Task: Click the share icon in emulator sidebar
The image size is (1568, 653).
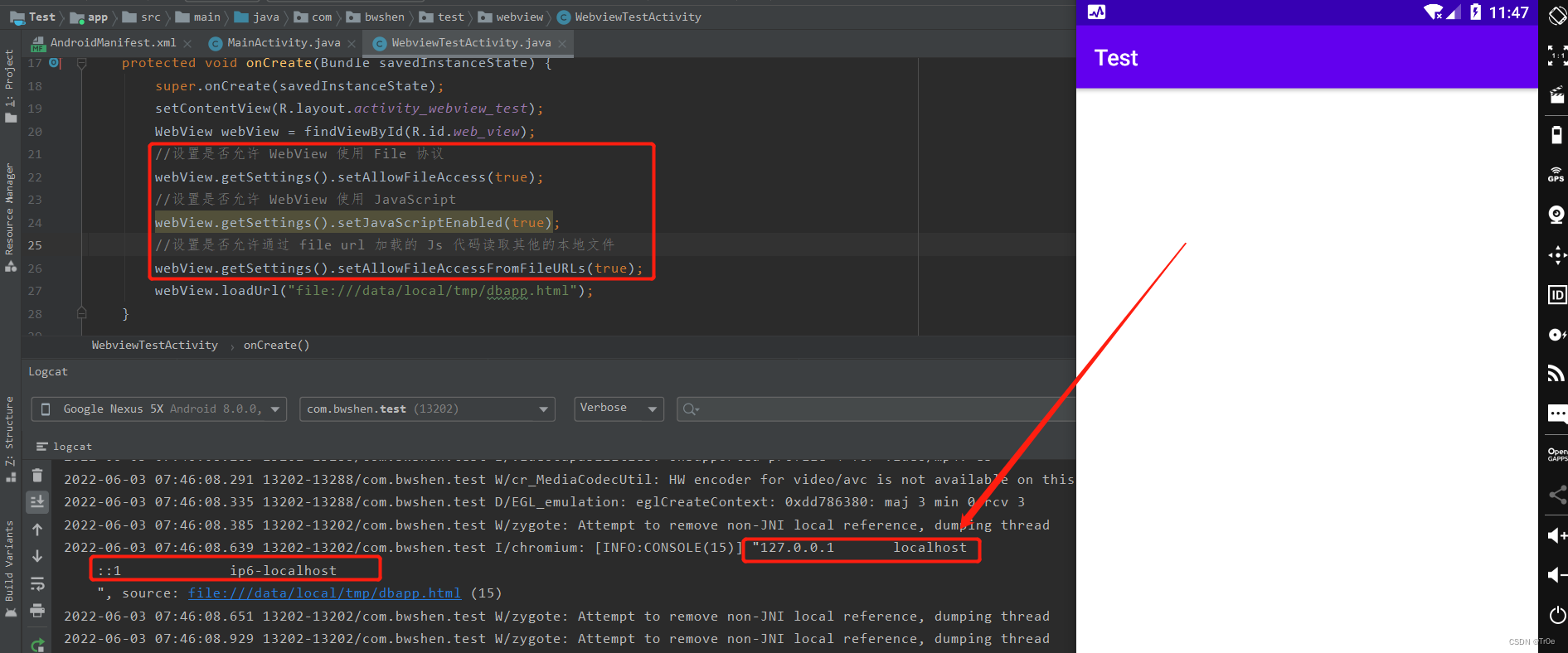Action: pyautogui.click(x=1557, y=495)
